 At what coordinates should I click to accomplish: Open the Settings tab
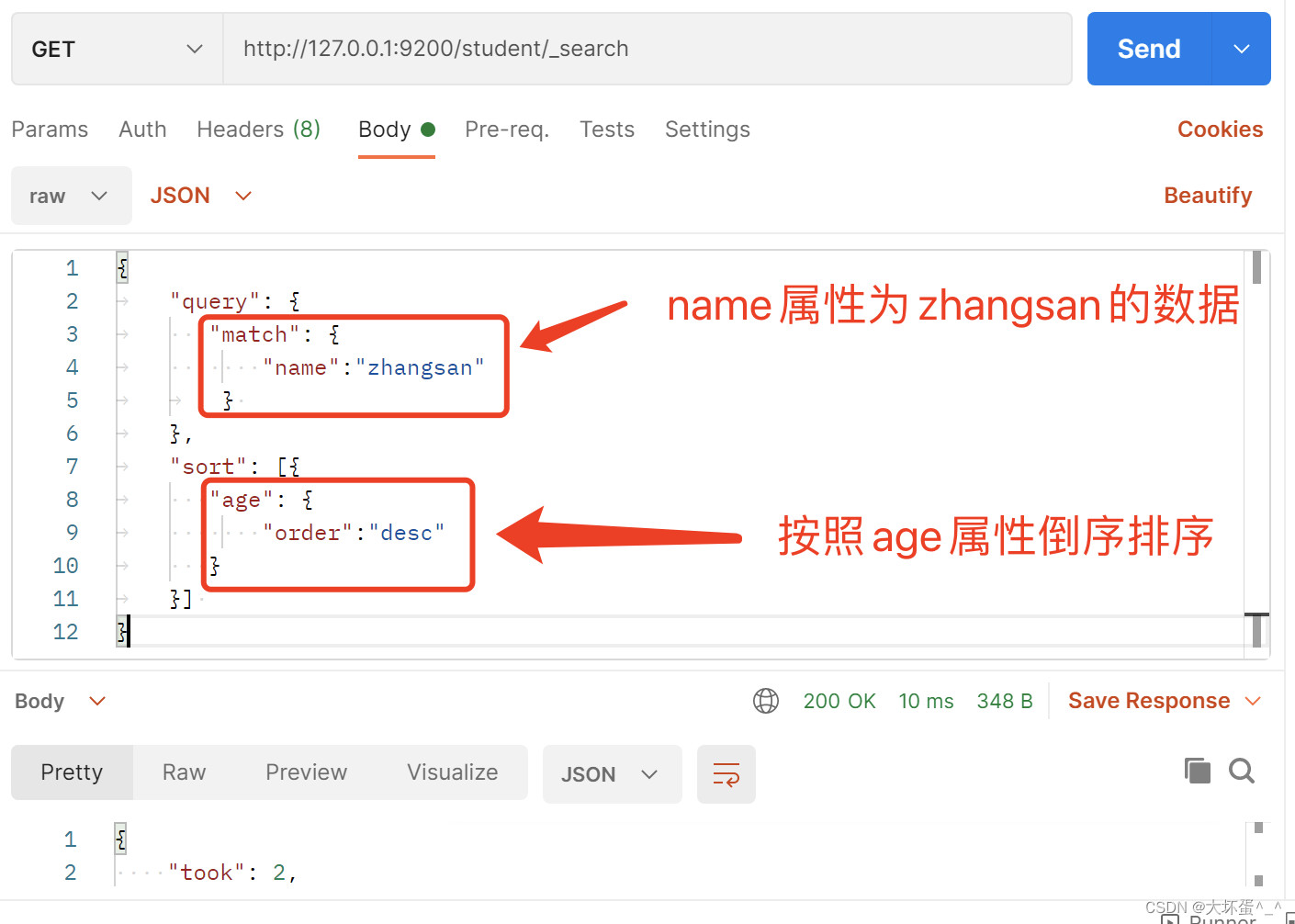pyautogui.click(x=707, y=130)
